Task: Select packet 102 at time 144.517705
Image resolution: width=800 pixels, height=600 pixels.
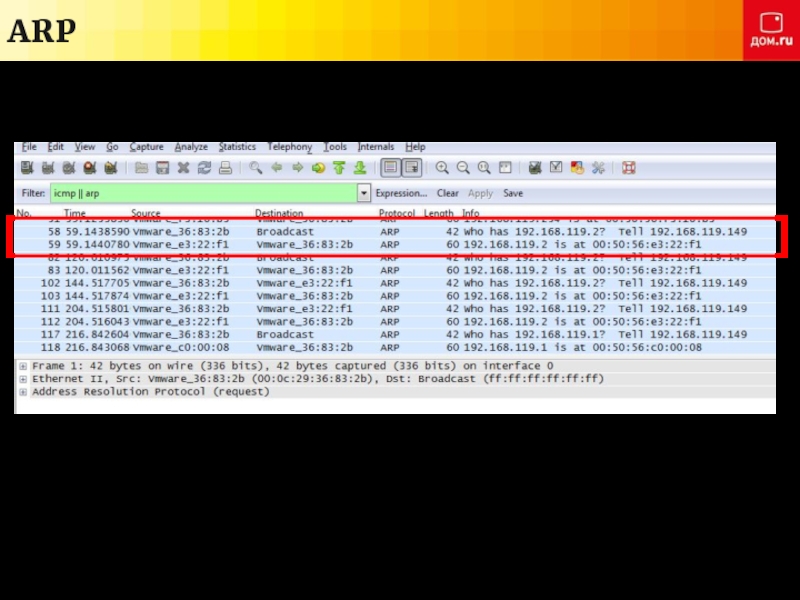Action: pos(395,283)
